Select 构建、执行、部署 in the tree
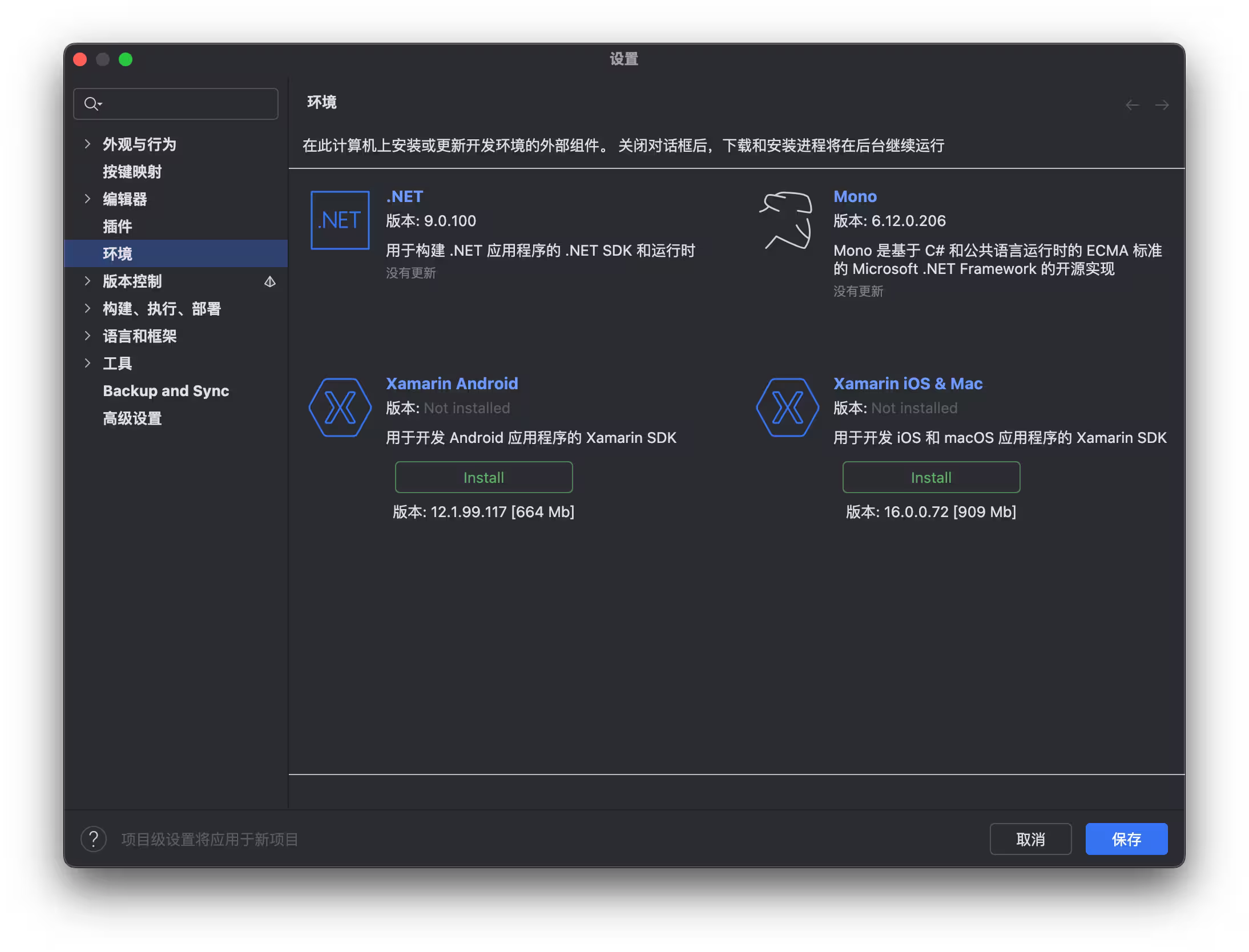Screen dimensions: 1249x952 (x=162, y=308)
